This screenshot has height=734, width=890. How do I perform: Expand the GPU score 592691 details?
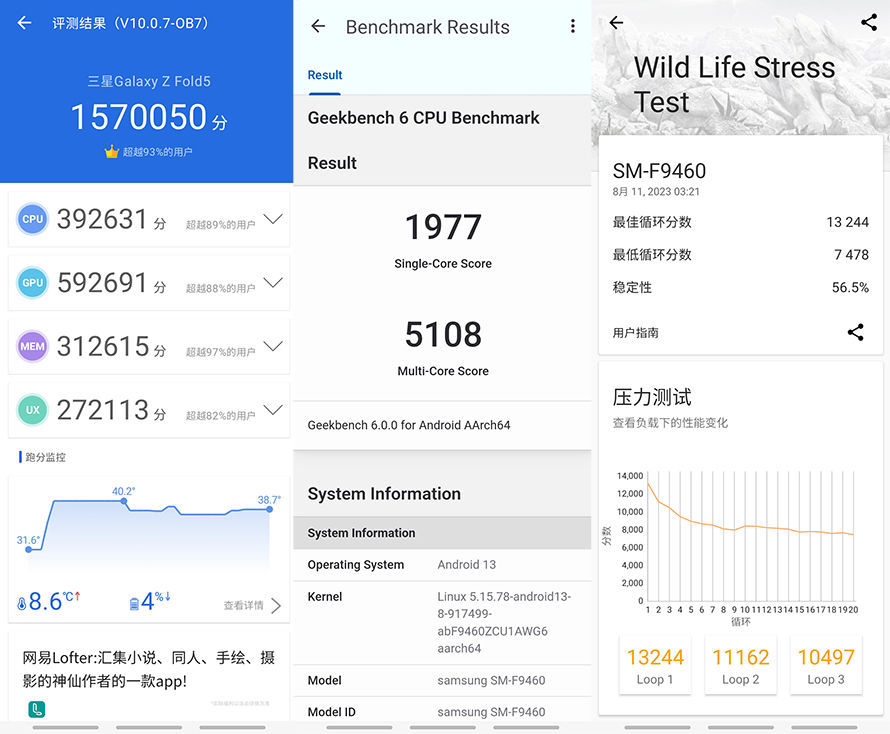tap(273, 283)
